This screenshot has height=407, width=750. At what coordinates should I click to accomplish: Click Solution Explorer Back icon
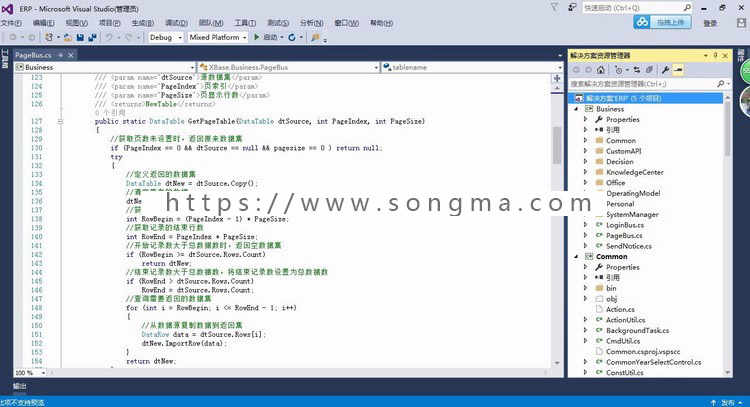click(x=576, y=70)
